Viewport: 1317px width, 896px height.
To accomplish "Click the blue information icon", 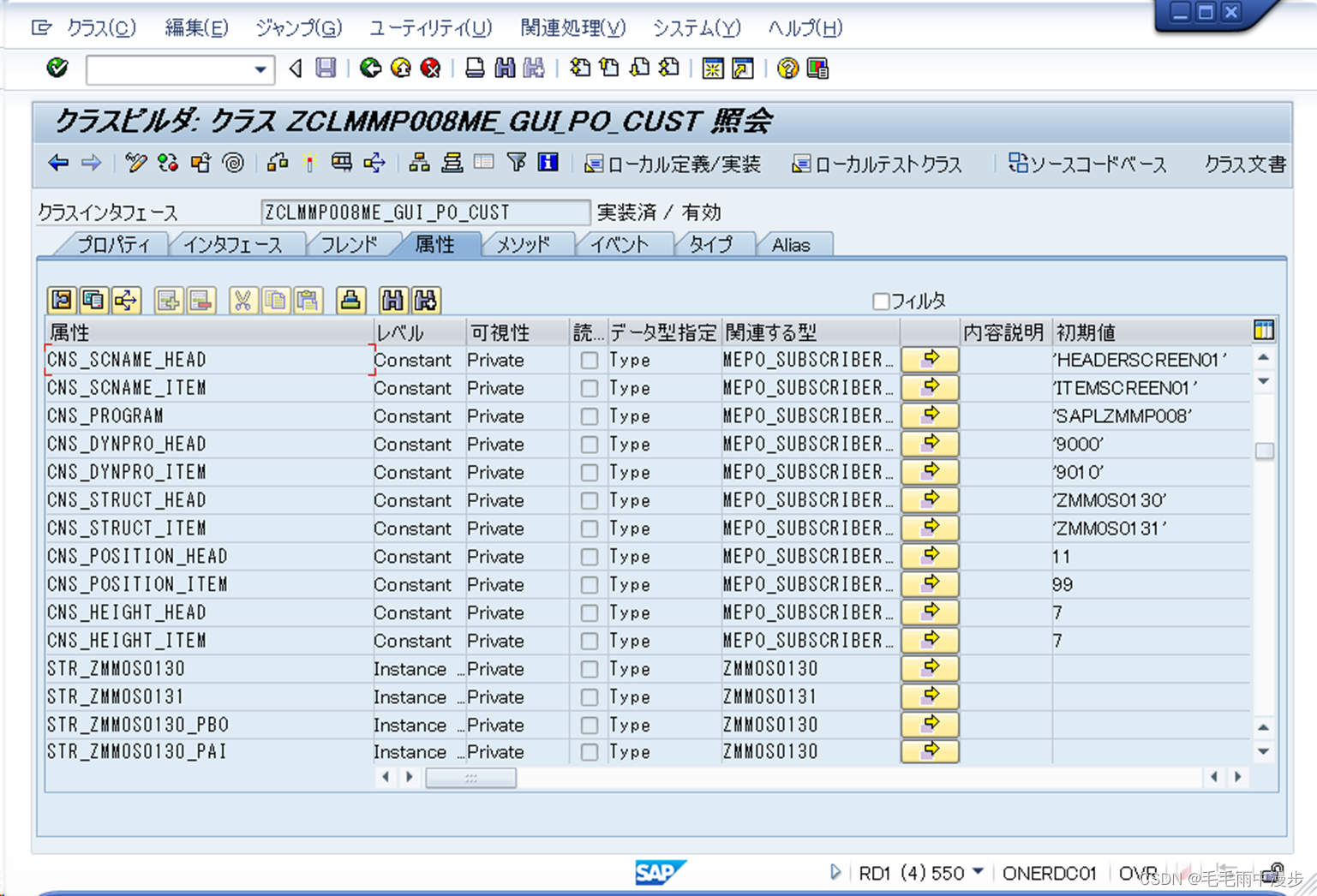I will [x=548, y=162].
